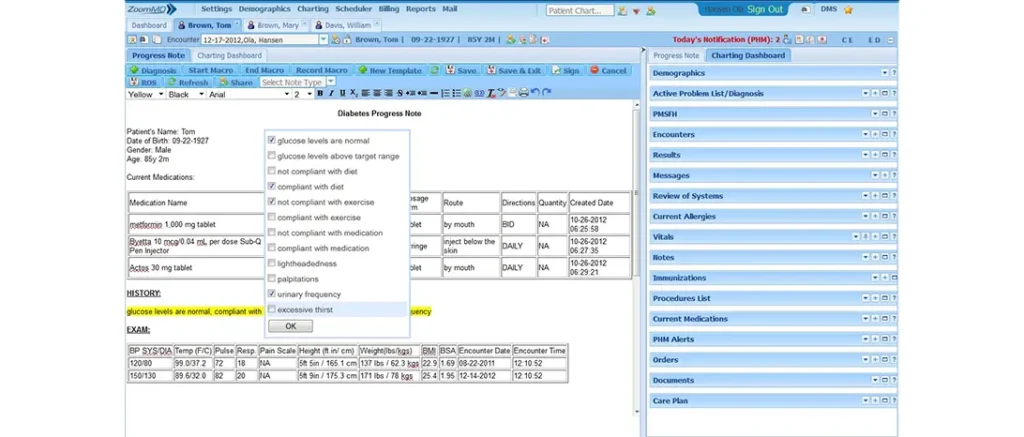Check 'not compliant with diet'
Viewport: 1024px width, 437px height.
click(x=272, y=171)
